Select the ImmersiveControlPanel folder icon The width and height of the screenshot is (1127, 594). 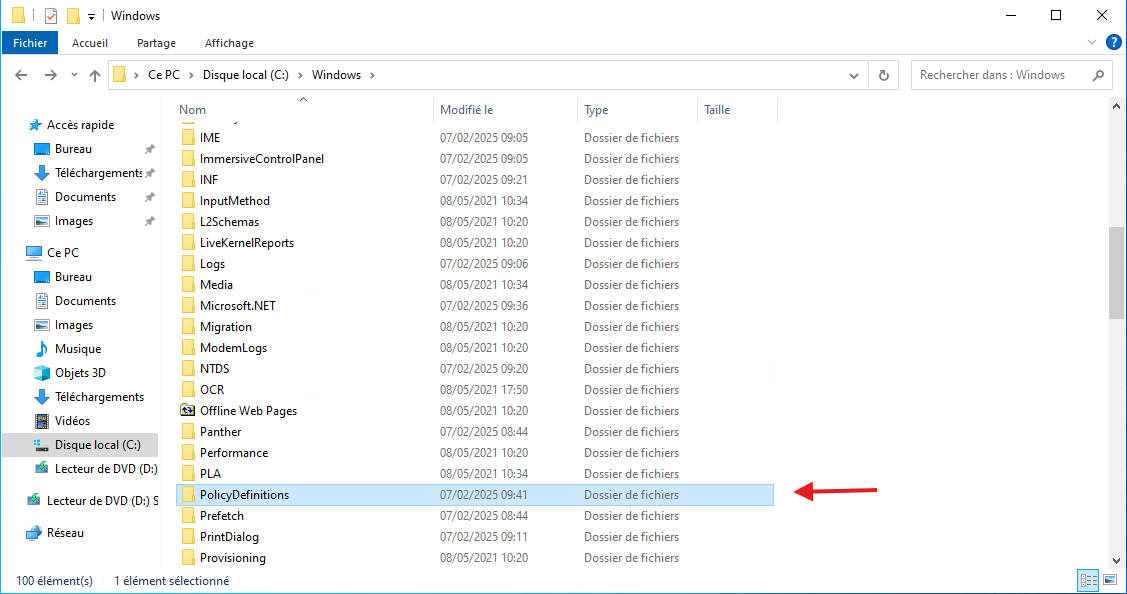pyautogui.click(x=188, y=159)
